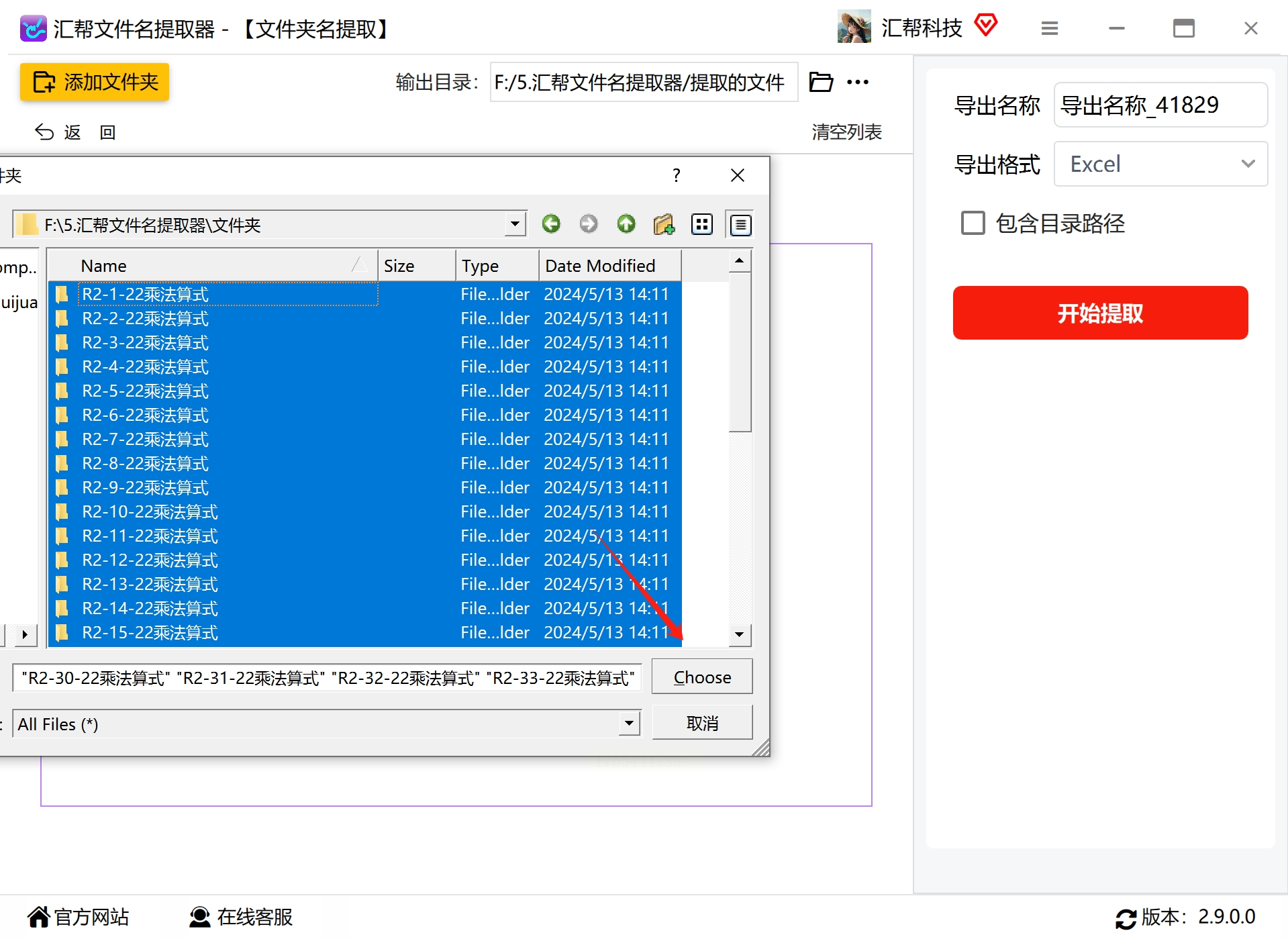The width and height of the screenshot is (1288, 939).
Task: Sort files by Type column header
Action: pyautogui.click(x=497, y=266)
